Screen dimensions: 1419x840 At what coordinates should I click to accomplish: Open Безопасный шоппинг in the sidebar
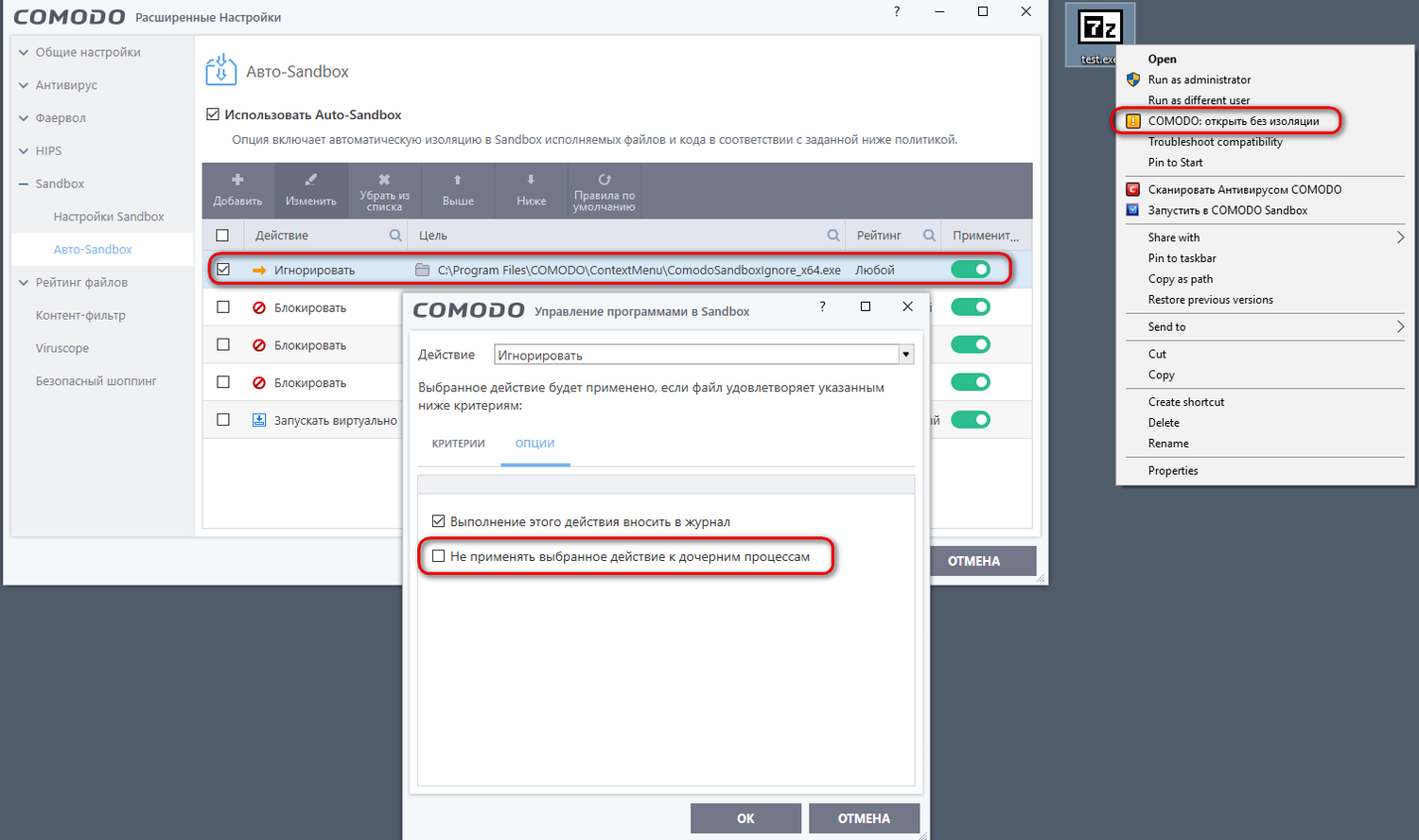coord(96,381)
